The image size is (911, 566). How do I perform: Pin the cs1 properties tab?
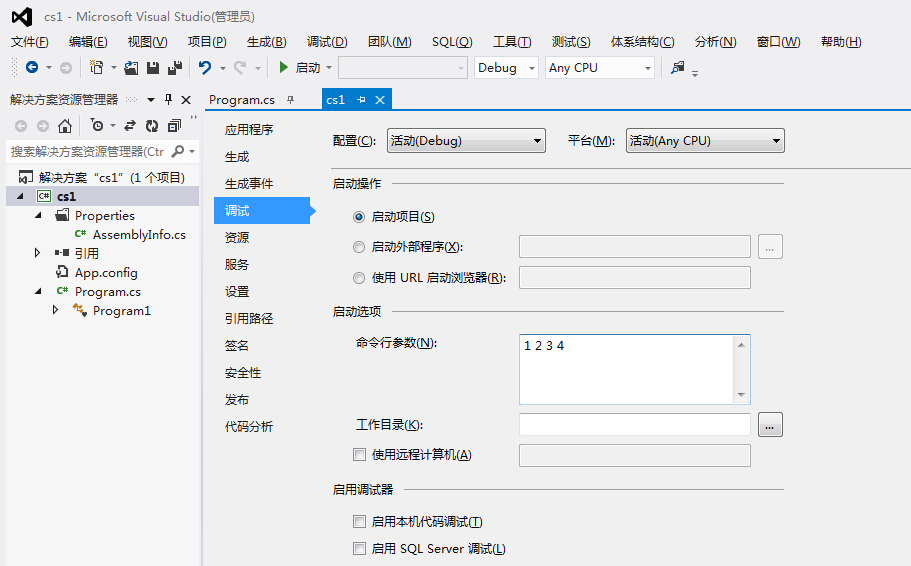[x=361, y=100]
